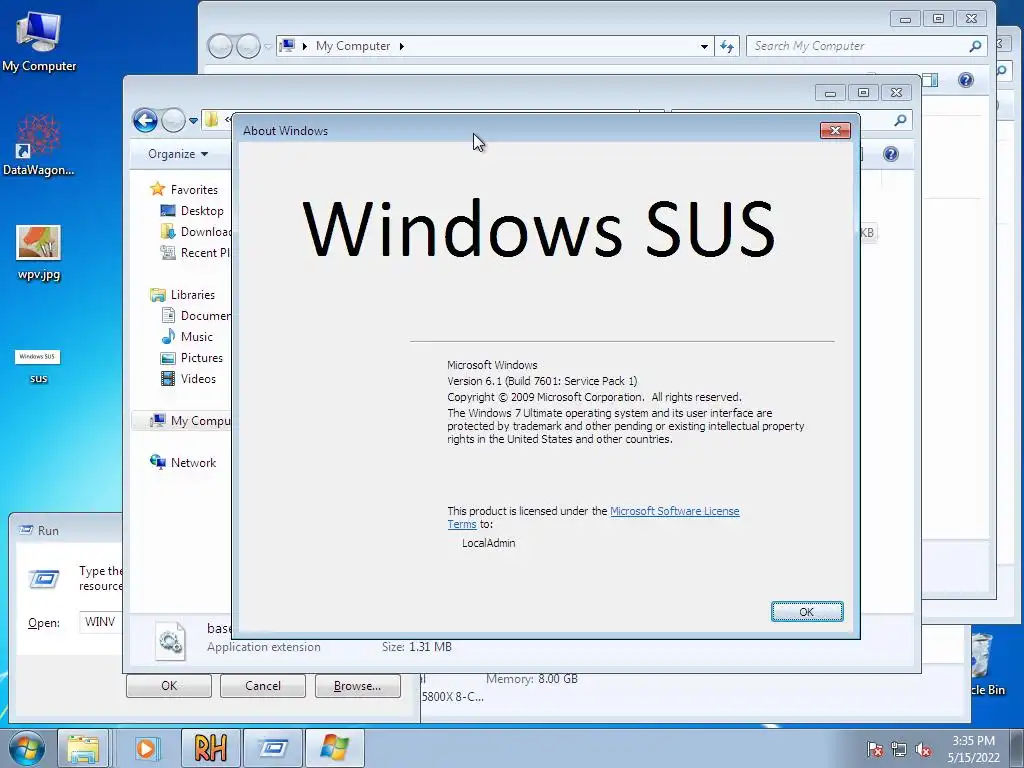This screenshot has height=768, width=1024.
Task: Expand arrow after My Computer breadcrumb
Action: [401, 46]
